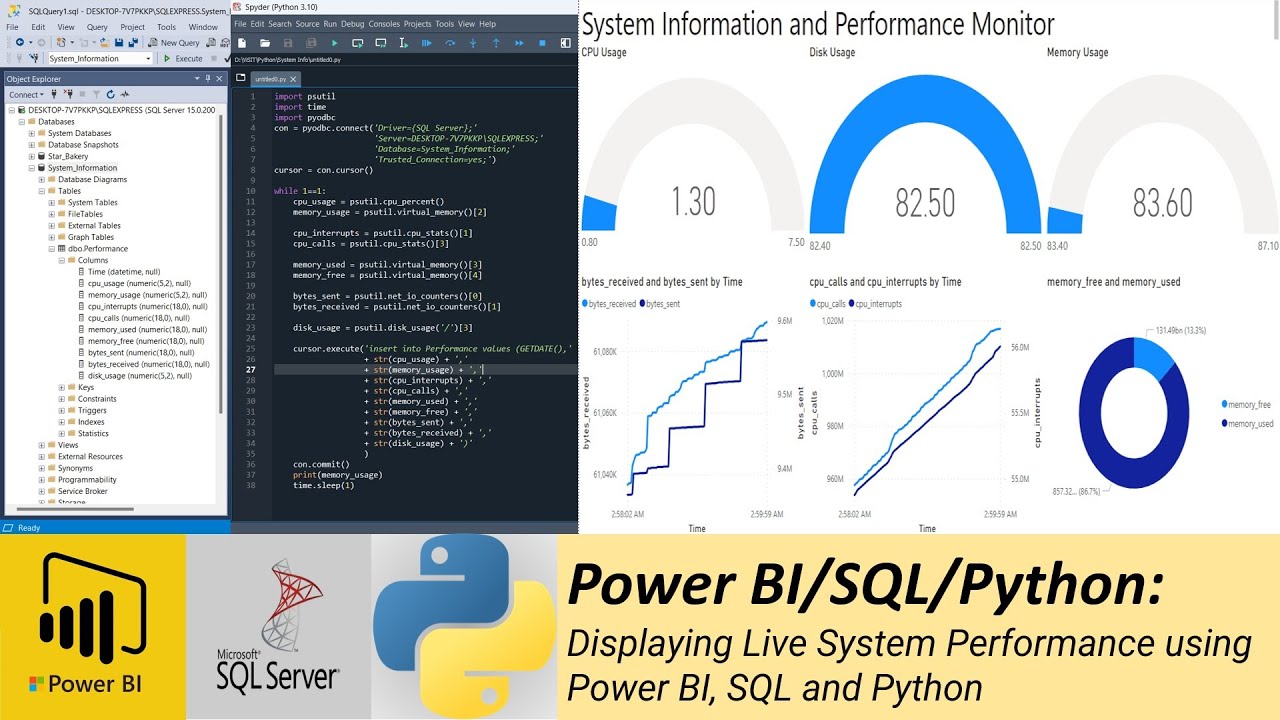Click SSMS Navigate Backward toolbar icon
Screen dimensions: 1280x720
pos(20,42)
